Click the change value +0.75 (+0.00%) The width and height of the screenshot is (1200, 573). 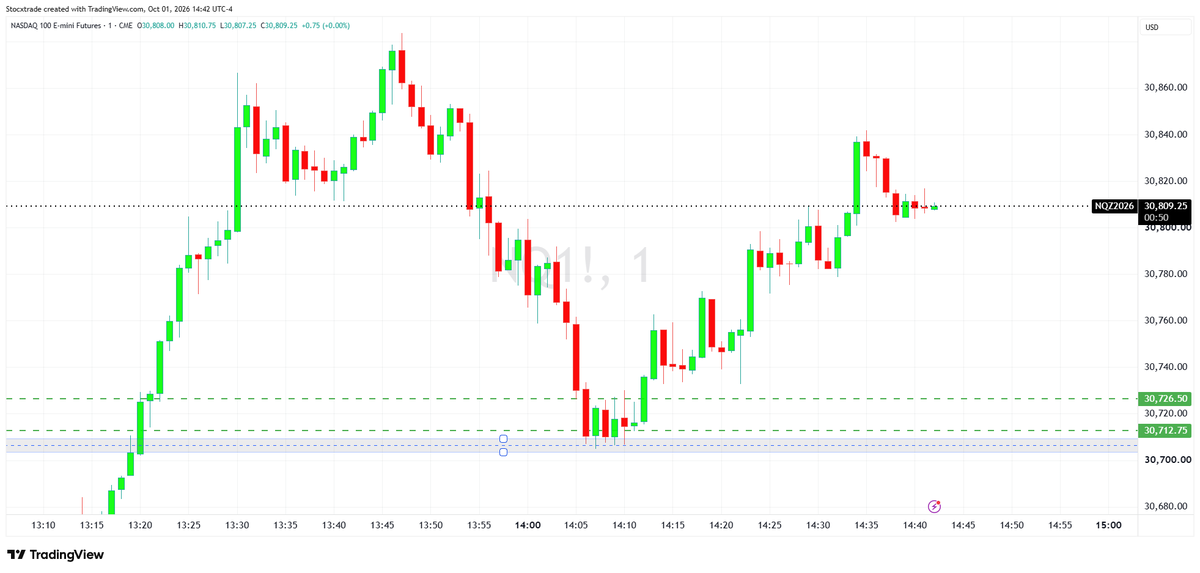327,25
